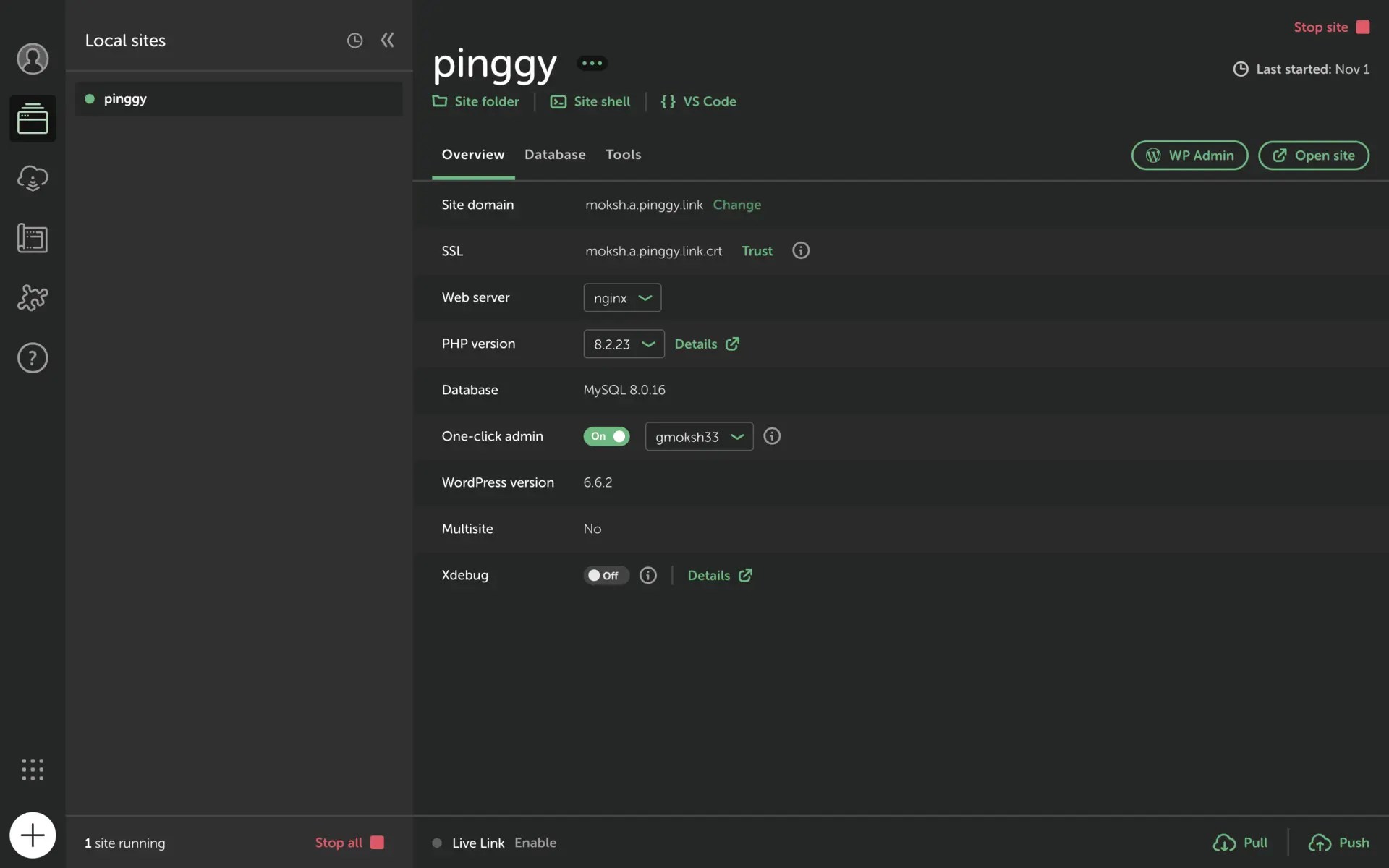Viewport: 1389px width, 868px height.
Task: Click the cloud/extensions icon in sidebar
Action: click(x=33, y=178)
